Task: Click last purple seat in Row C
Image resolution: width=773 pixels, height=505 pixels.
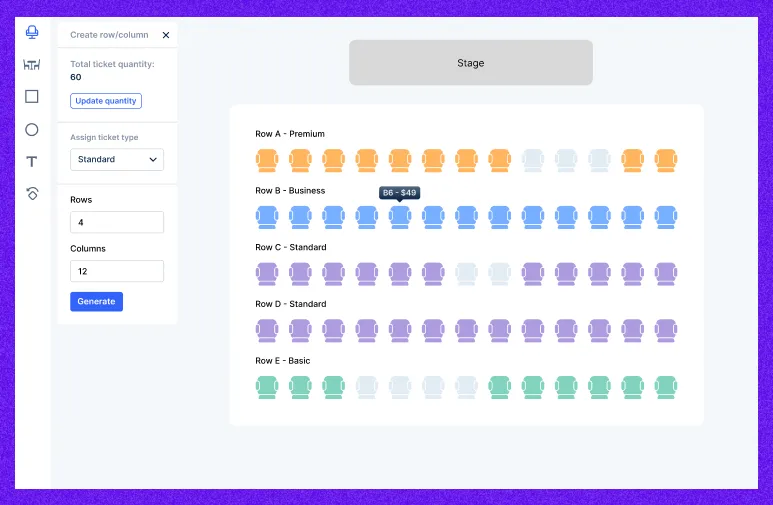Action: pyautogui.click(x=666, y=274)
